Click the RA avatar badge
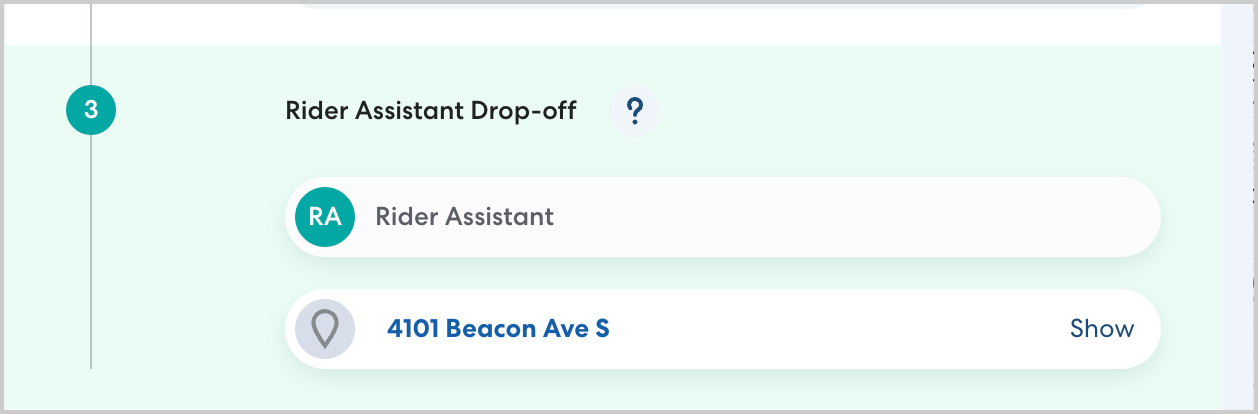1258x414 pixels. (325, 217)
